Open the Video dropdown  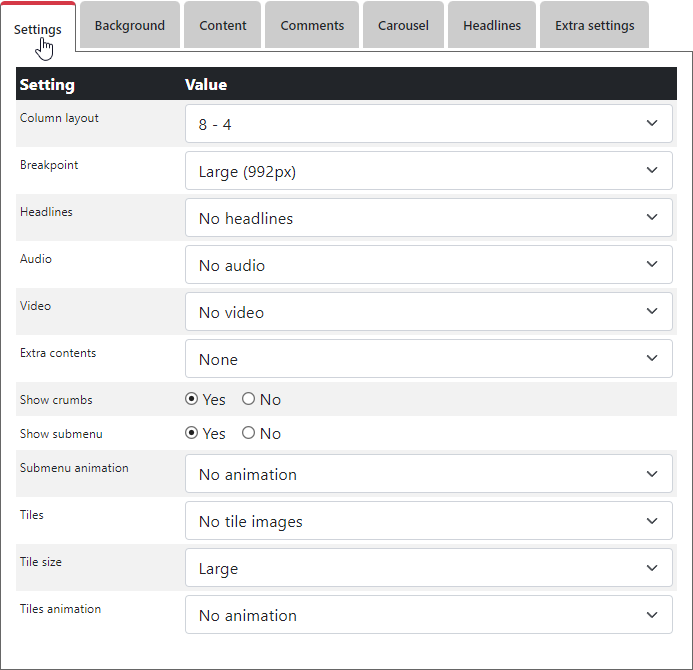(428, 312)
